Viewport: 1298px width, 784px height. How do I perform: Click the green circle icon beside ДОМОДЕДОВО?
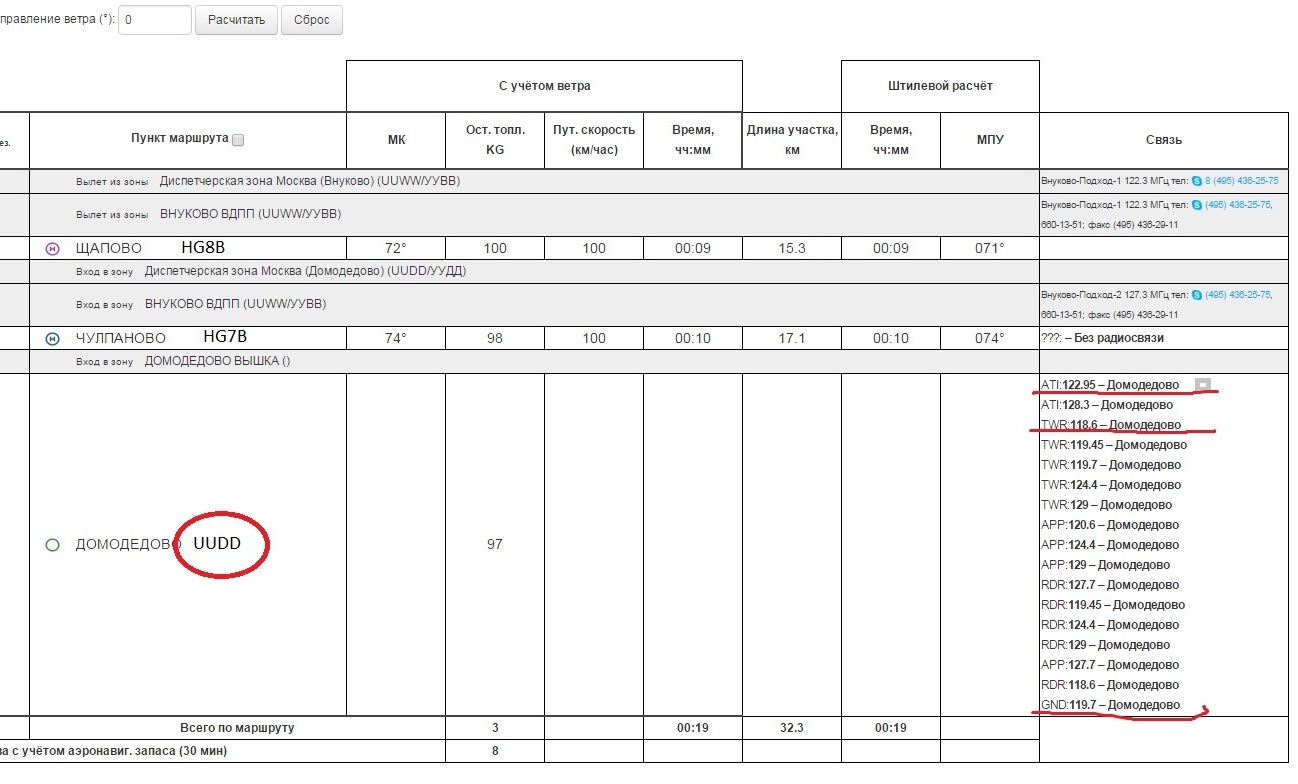click(x=53, y=545)
